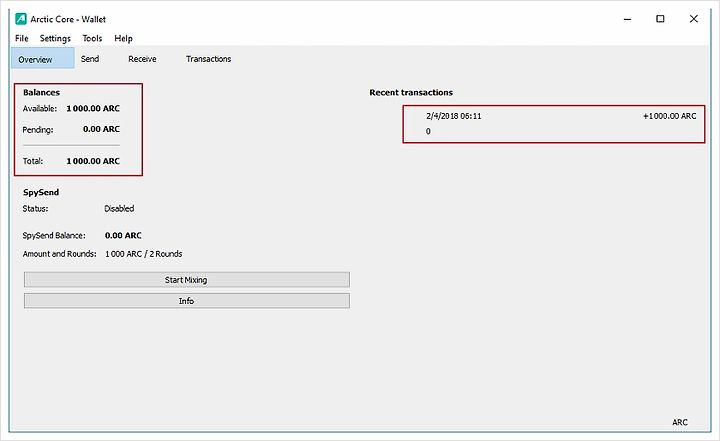Click the +1 000.00 ARC transaction amount
The width and height of the screenshot is (720, 441).
click(669, 116)
